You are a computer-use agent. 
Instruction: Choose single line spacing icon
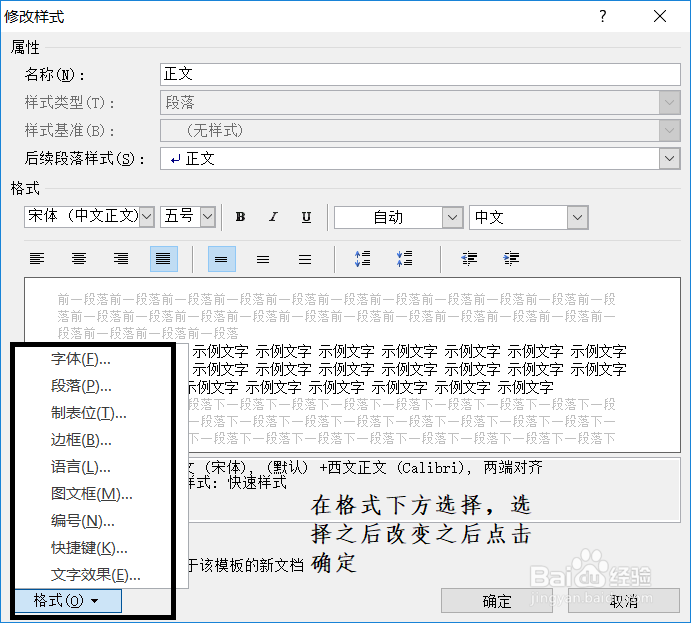pyautogui.click(x=221, y=259)
